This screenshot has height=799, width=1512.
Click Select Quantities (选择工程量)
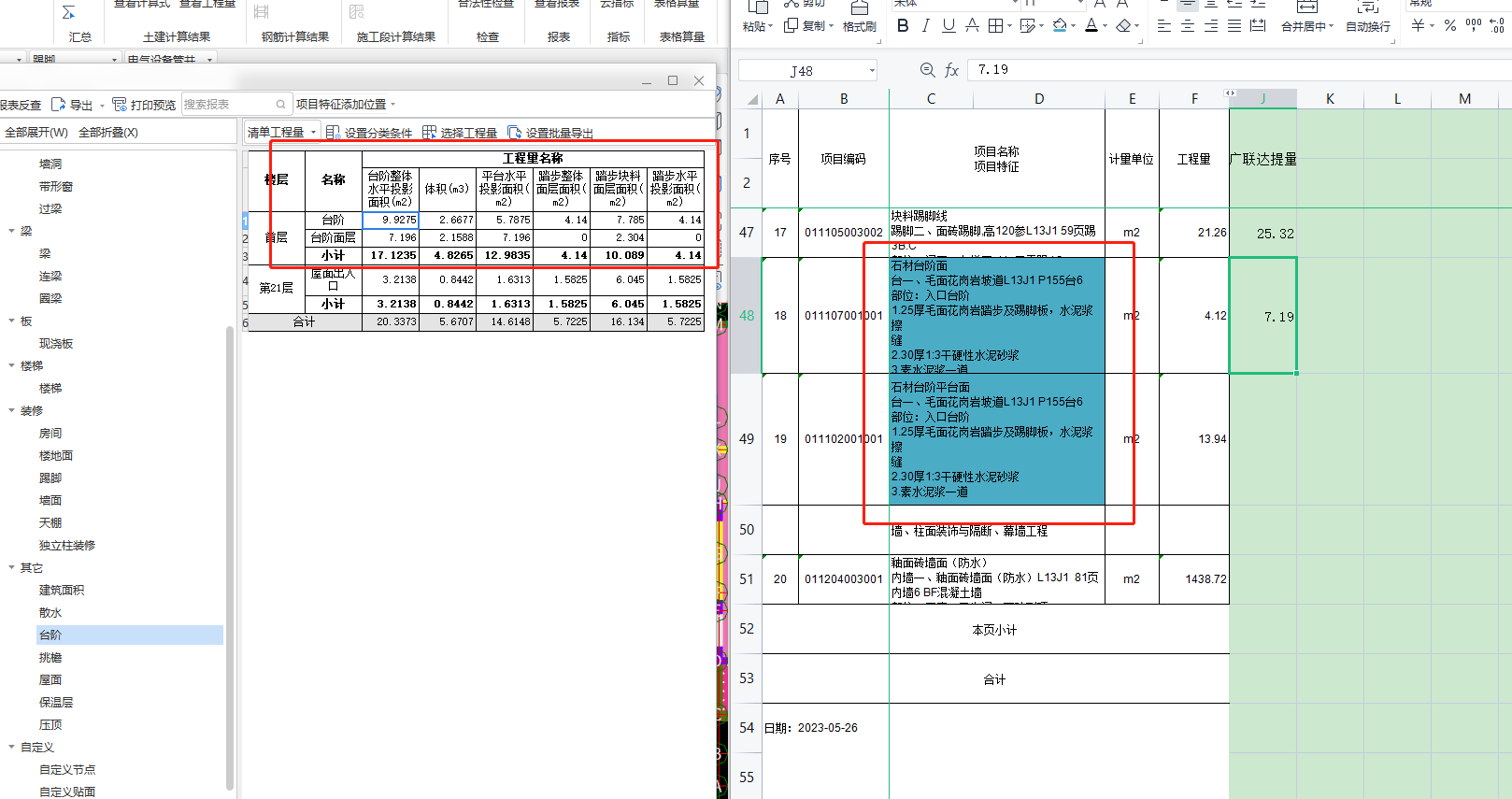pyautogui.click(x=460, y=133)
